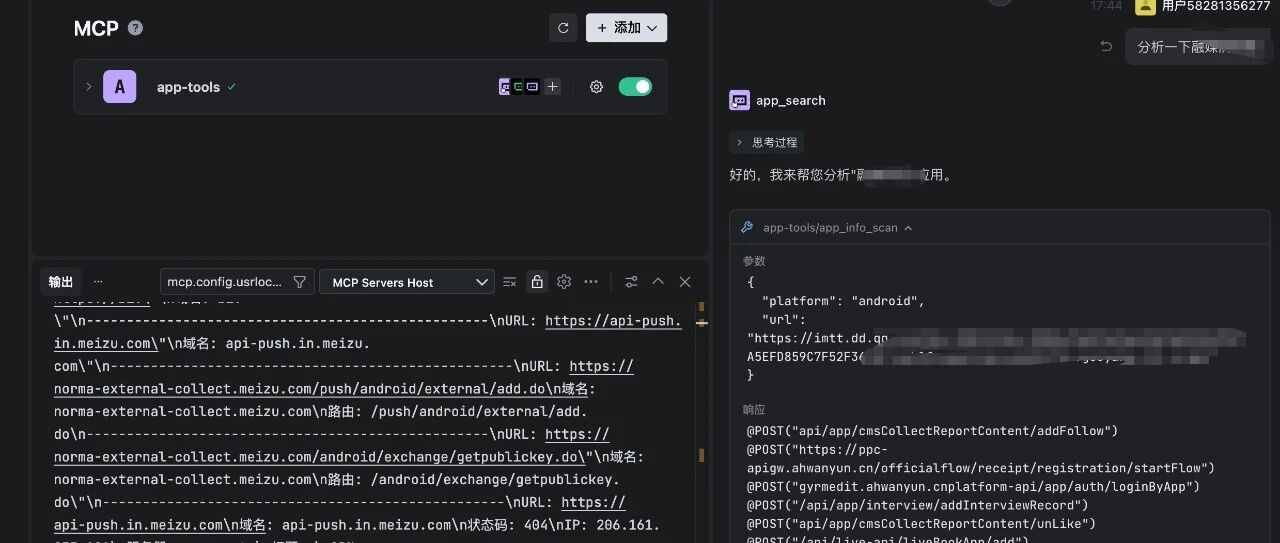Open the more panels ellipsis next to 输出
The height and width of the screenshot is (543, 1280).
pyautogui.click(x=98, y=282)
